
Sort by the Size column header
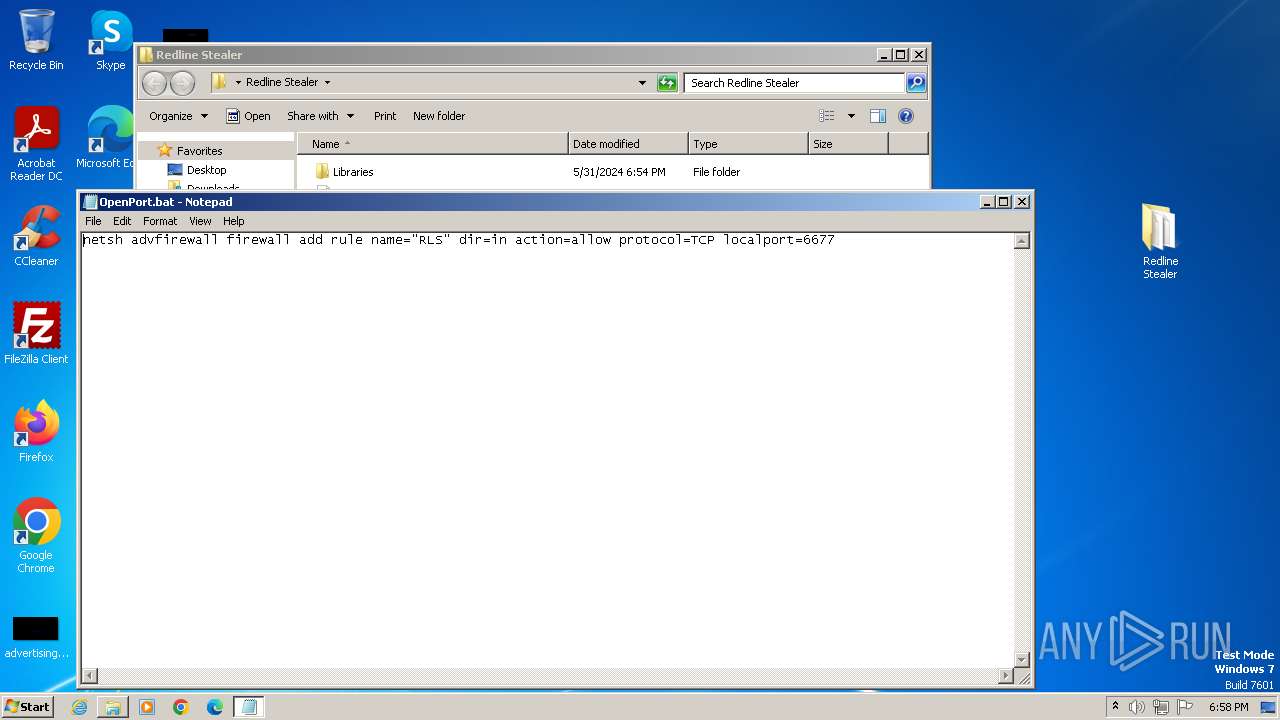[x=848, y=144]
